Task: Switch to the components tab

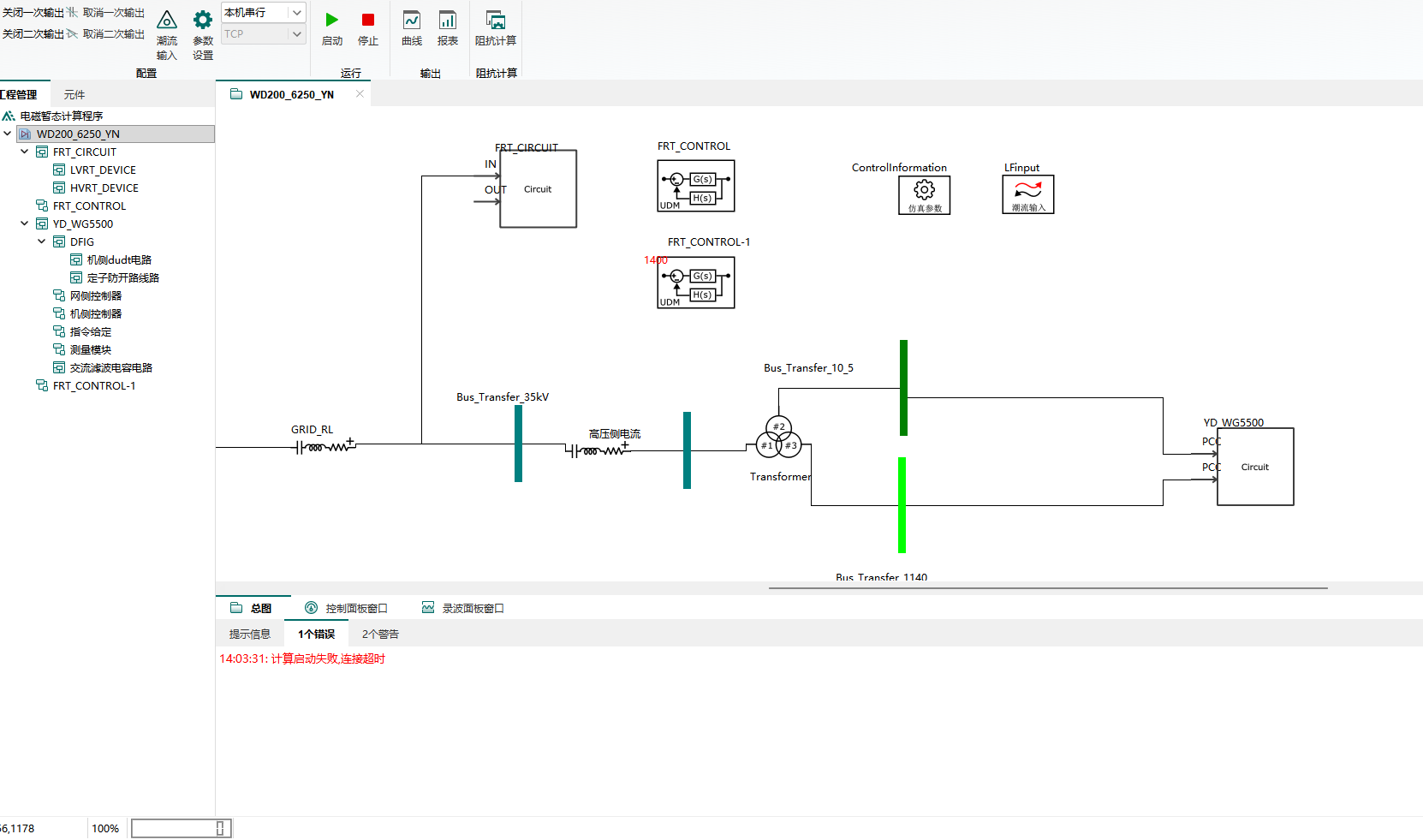Action: point(74,95)
